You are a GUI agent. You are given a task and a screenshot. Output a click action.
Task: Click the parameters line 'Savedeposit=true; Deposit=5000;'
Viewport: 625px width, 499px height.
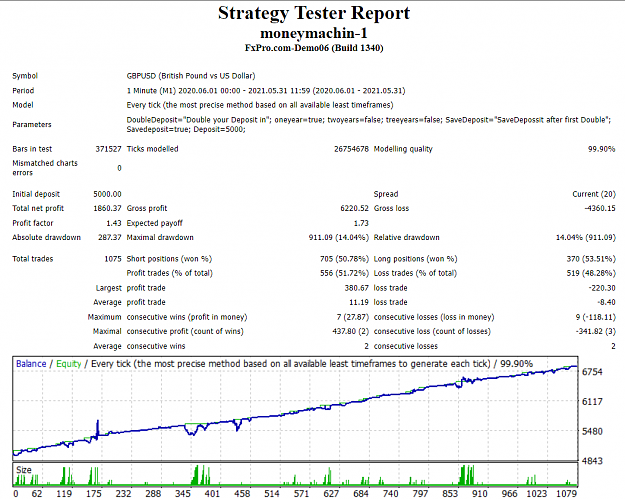(186, 129)
